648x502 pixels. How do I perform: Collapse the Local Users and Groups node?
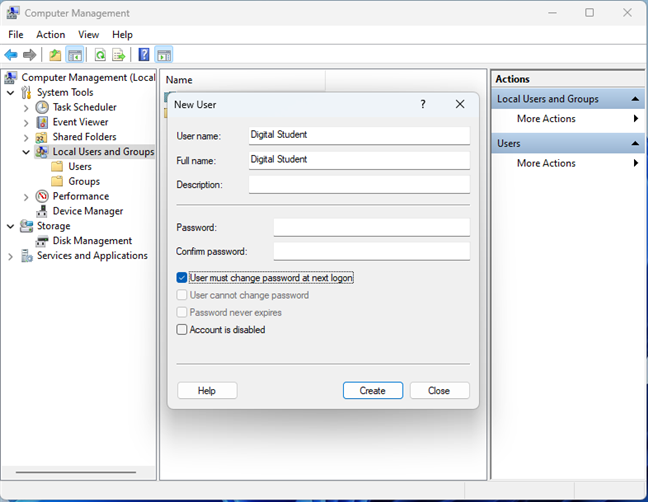click(x=26, y=152)
